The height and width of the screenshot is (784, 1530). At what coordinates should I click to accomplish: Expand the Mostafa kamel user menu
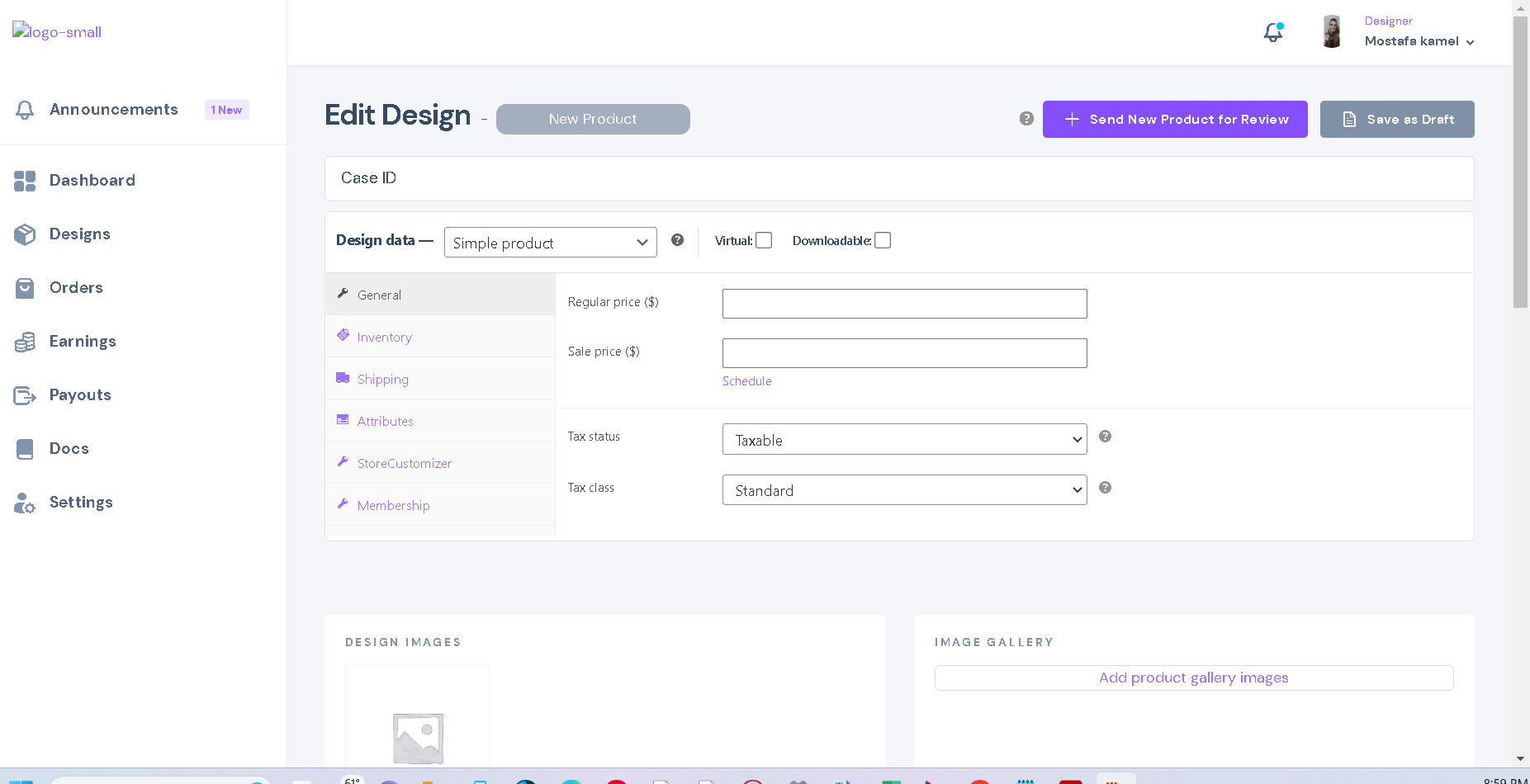pos(1419,41)
